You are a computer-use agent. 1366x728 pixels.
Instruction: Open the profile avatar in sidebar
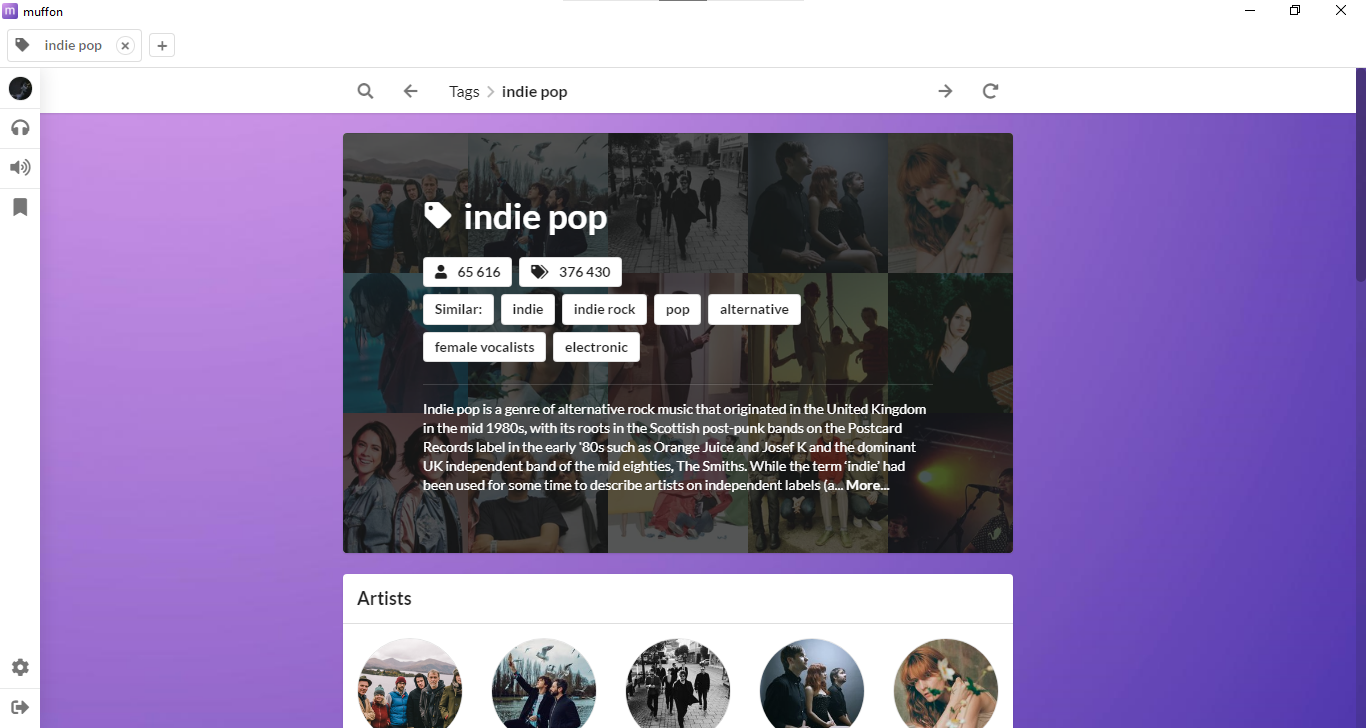pyautogui.click(x=20, y=89)
